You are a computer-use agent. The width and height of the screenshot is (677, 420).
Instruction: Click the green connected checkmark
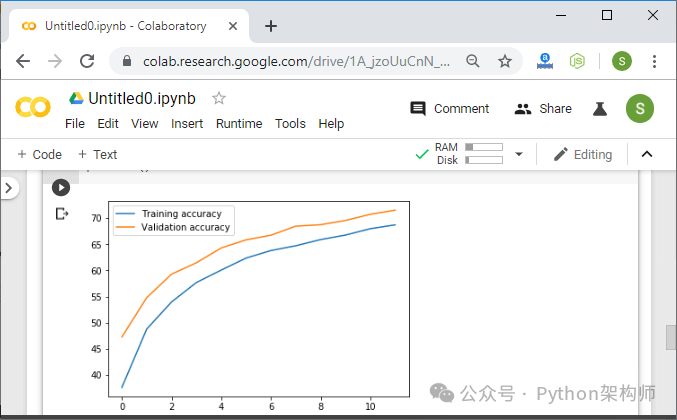coord(422,154)
